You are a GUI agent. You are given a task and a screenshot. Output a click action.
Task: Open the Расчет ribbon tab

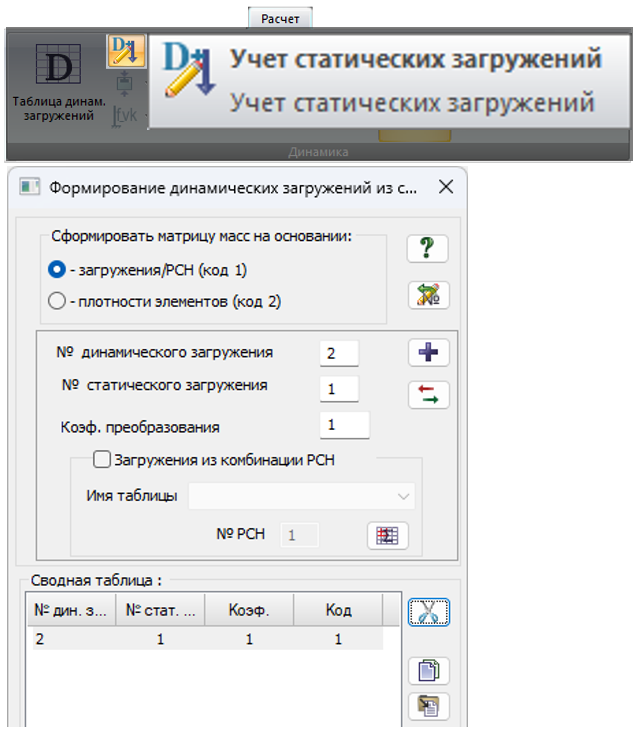(x=280, y=18)
